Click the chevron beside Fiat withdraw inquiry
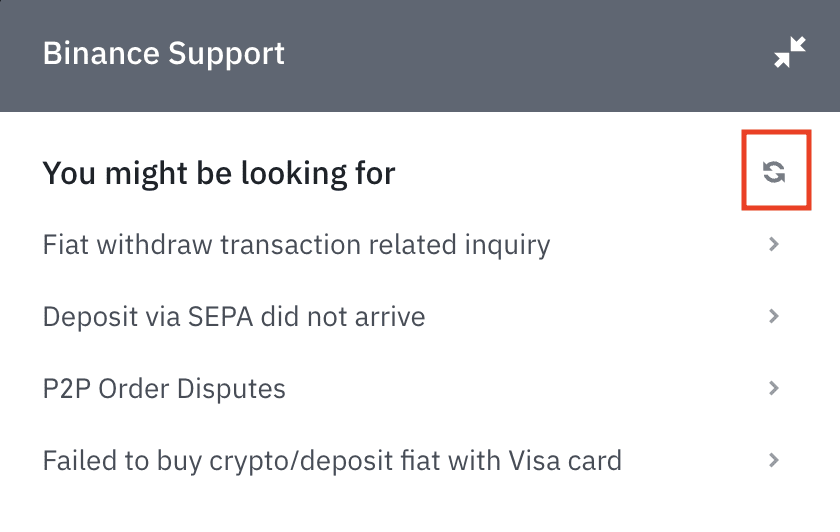840x532 pixels. [774, 244]
